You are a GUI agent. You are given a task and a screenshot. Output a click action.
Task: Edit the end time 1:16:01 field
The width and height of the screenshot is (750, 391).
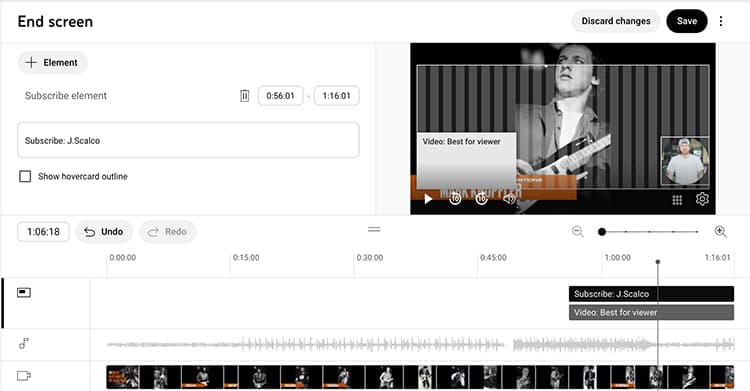click(x=336, y=96)
